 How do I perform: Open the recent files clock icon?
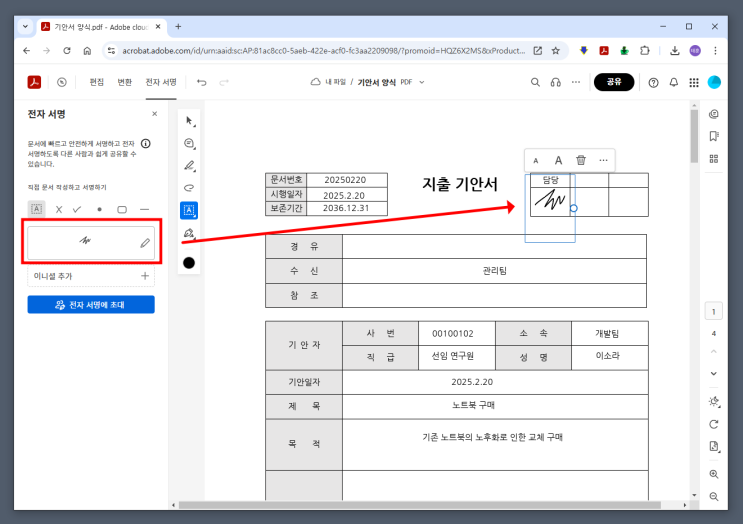tap(62, 82)
